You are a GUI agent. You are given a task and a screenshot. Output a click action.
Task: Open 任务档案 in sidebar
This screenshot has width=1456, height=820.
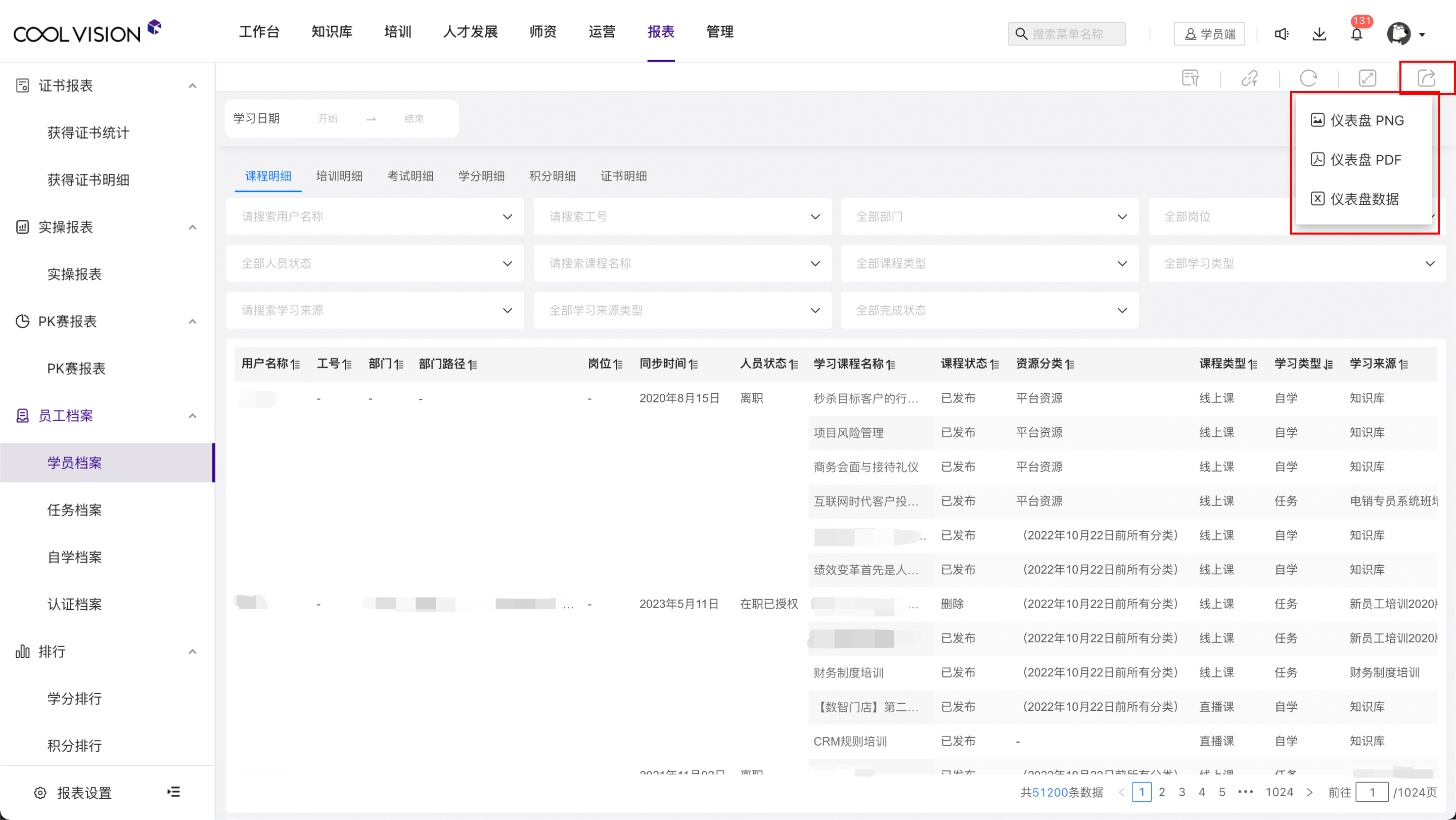pos(75,510)
